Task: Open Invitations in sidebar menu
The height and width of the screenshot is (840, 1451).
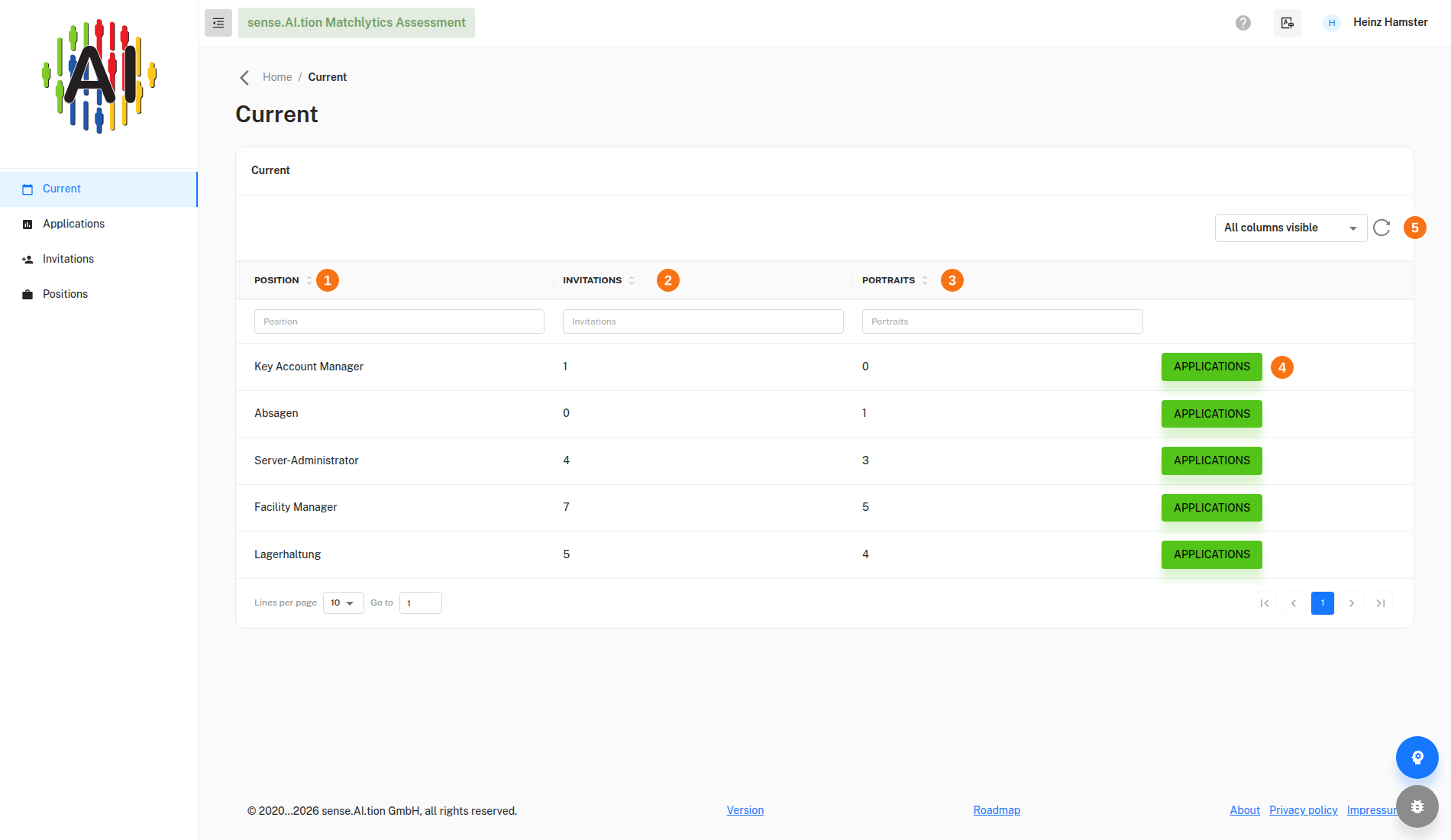Action: click(99, 260)
